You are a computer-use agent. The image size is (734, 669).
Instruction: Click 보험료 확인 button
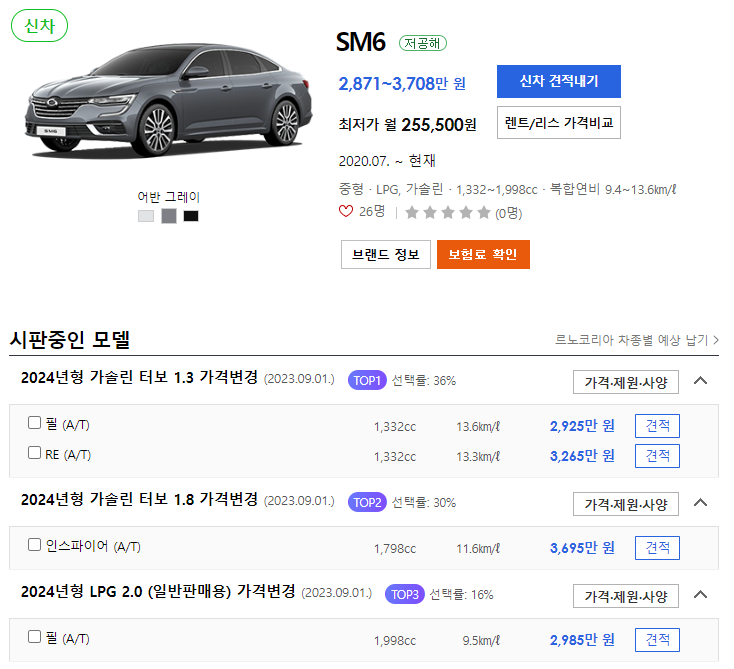pos(483,255)
